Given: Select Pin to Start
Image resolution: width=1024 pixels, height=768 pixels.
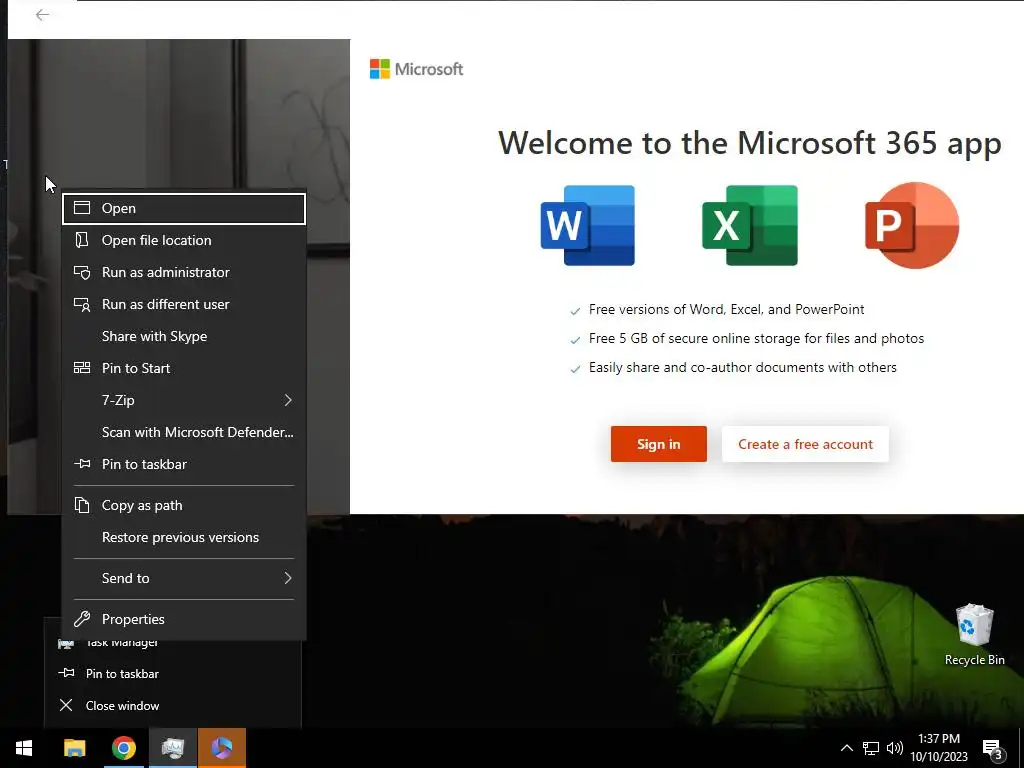Looking at the screenshot, I should [x=184, y=368].
